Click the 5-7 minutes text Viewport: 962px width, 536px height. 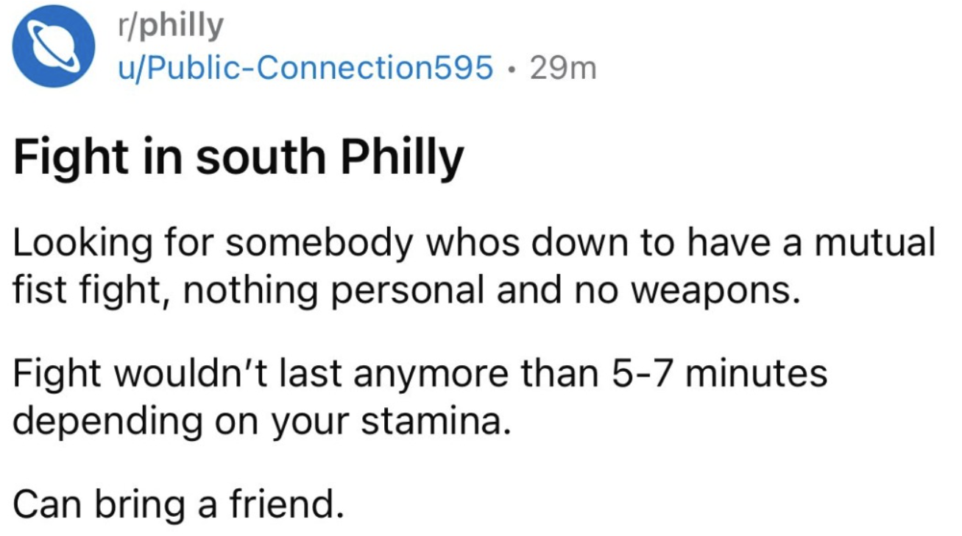(x=718, y=373)
